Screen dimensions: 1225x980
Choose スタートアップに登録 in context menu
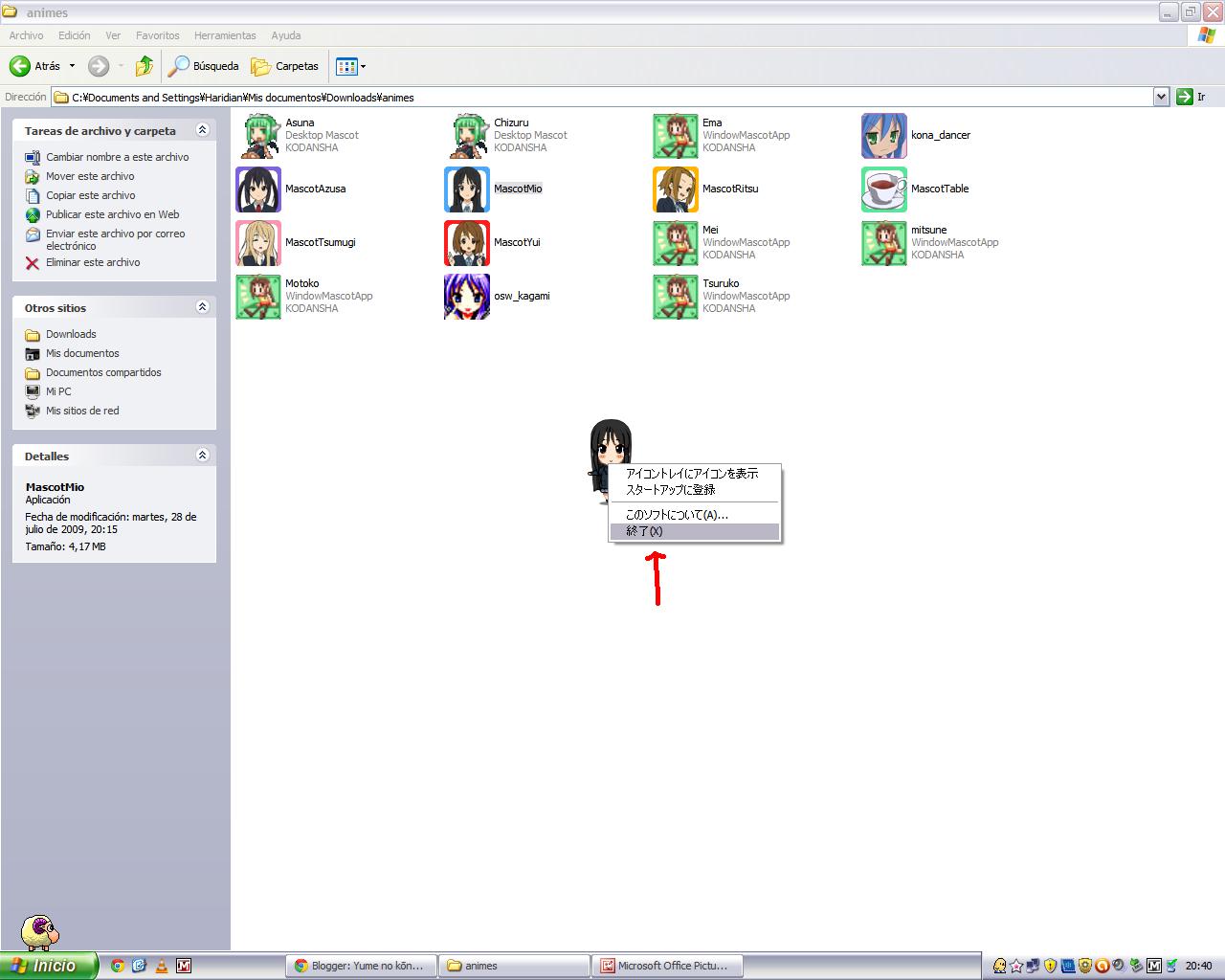tap(695, 490)
